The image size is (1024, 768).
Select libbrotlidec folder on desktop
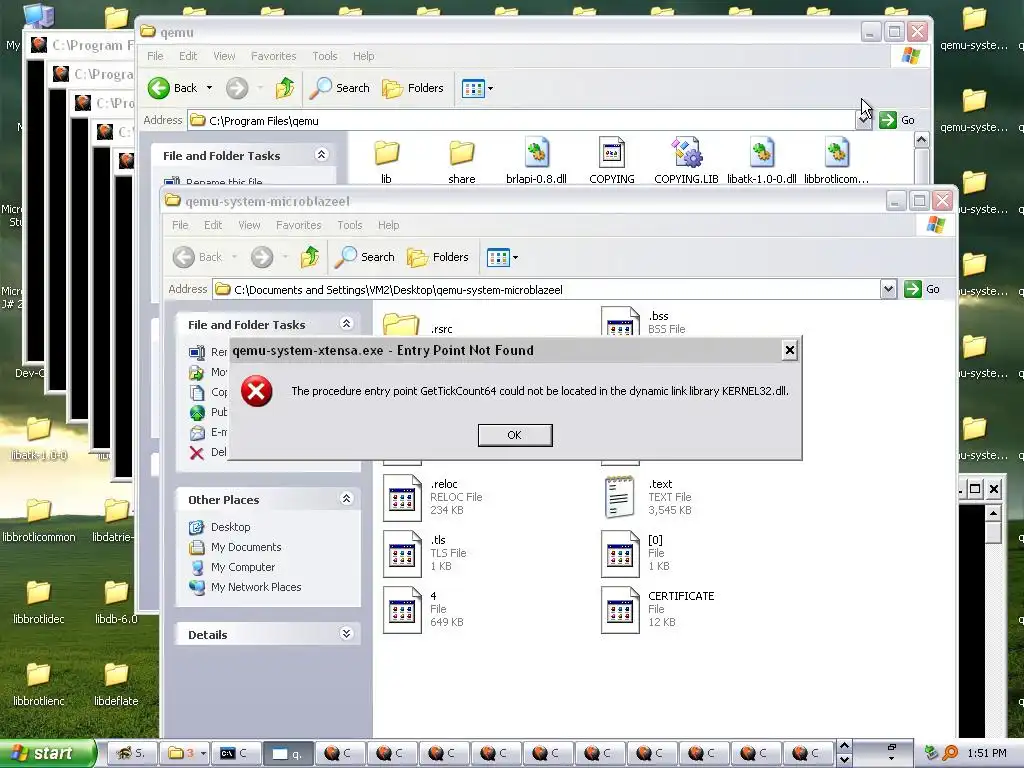coord(39,592)
